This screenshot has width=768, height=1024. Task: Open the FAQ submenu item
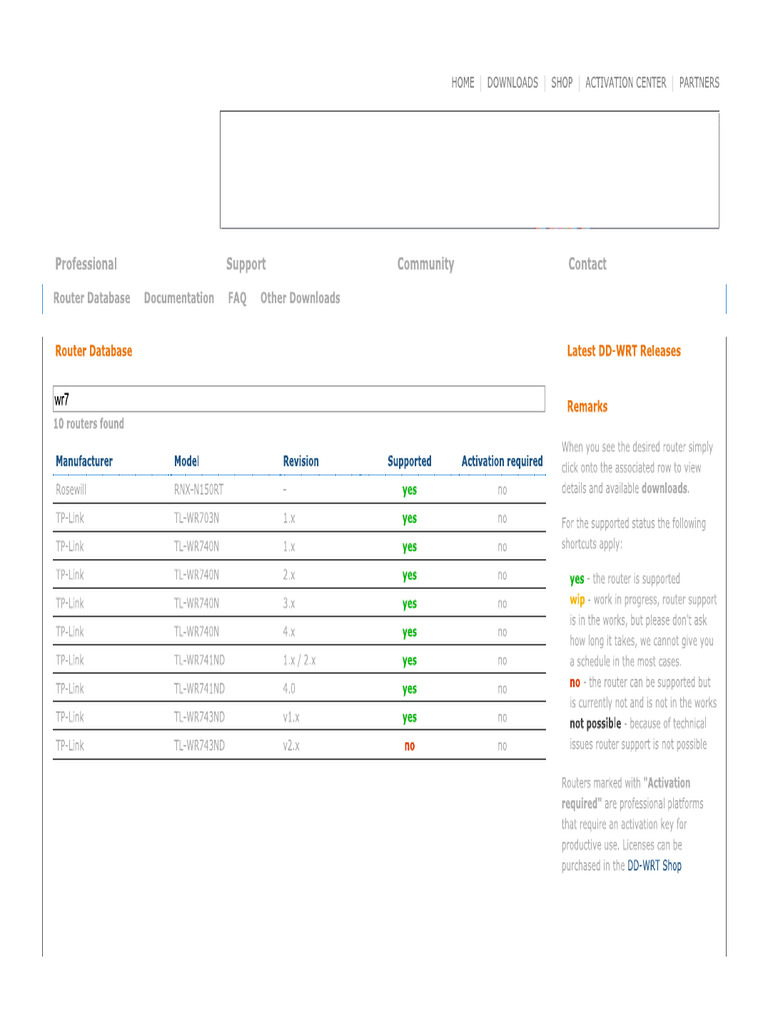point(237,298)
